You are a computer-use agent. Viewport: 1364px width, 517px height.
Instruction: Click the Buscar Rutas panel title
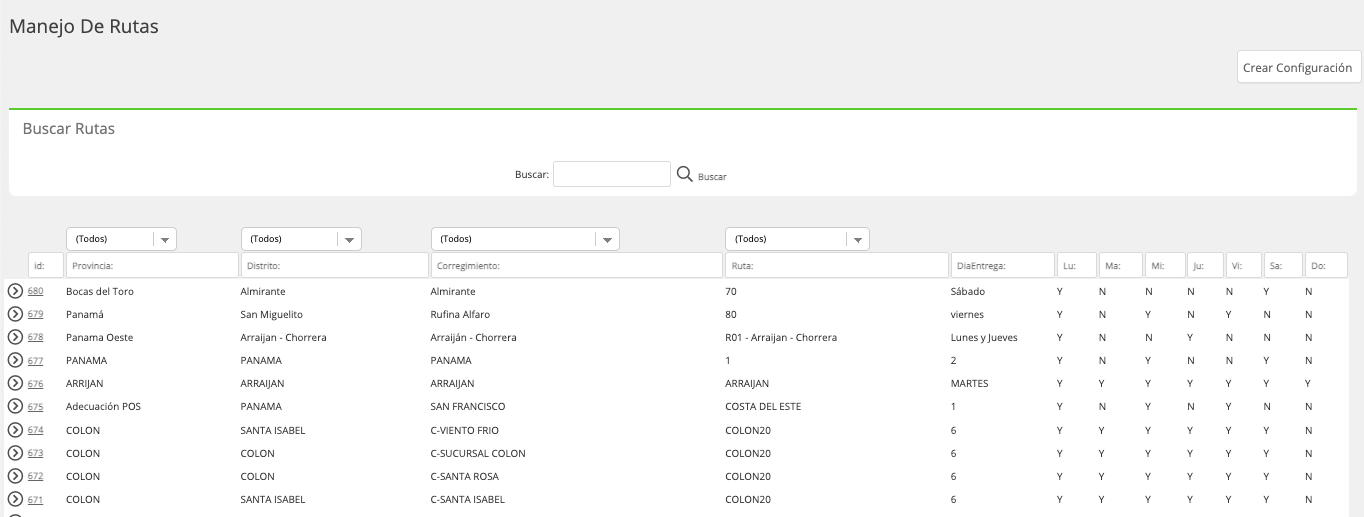click(x=69, y=129)
